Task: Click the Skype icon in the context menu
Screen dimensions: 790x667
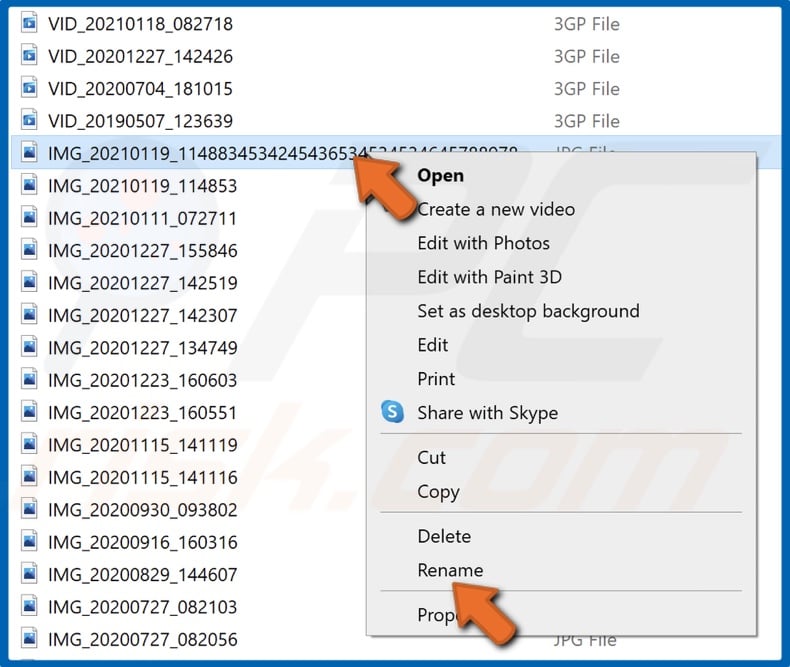Action: [392, 412]
